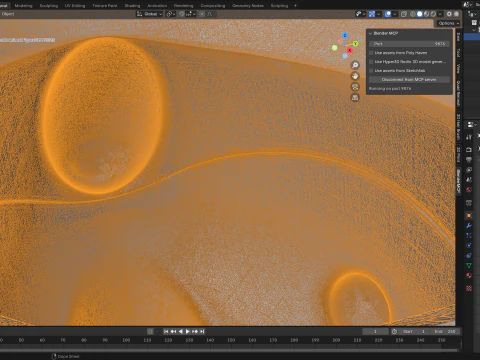The width and height of the screenshot is (480, 360).
Task: Toggle X-ray display in viewport header
Action: [404, 14]
